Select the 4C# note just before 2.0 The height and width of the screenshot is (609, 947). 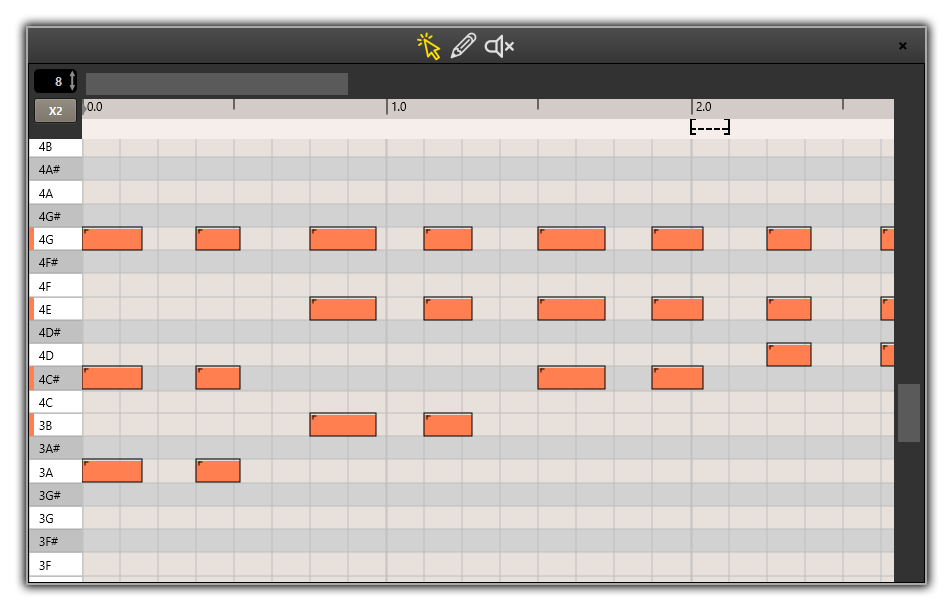(678, 378)
